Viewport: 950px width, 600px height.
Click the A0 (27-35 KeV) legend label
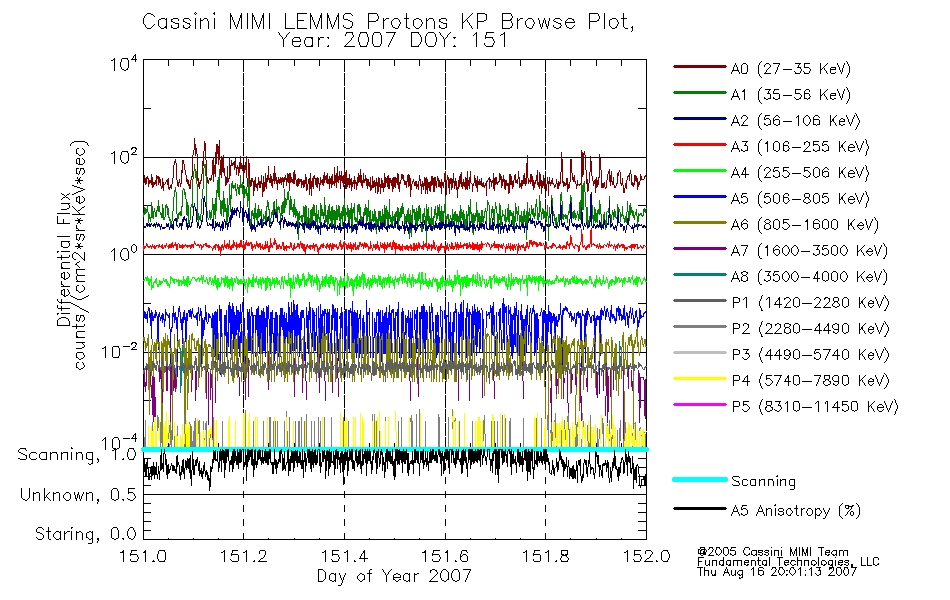point(790,69)
